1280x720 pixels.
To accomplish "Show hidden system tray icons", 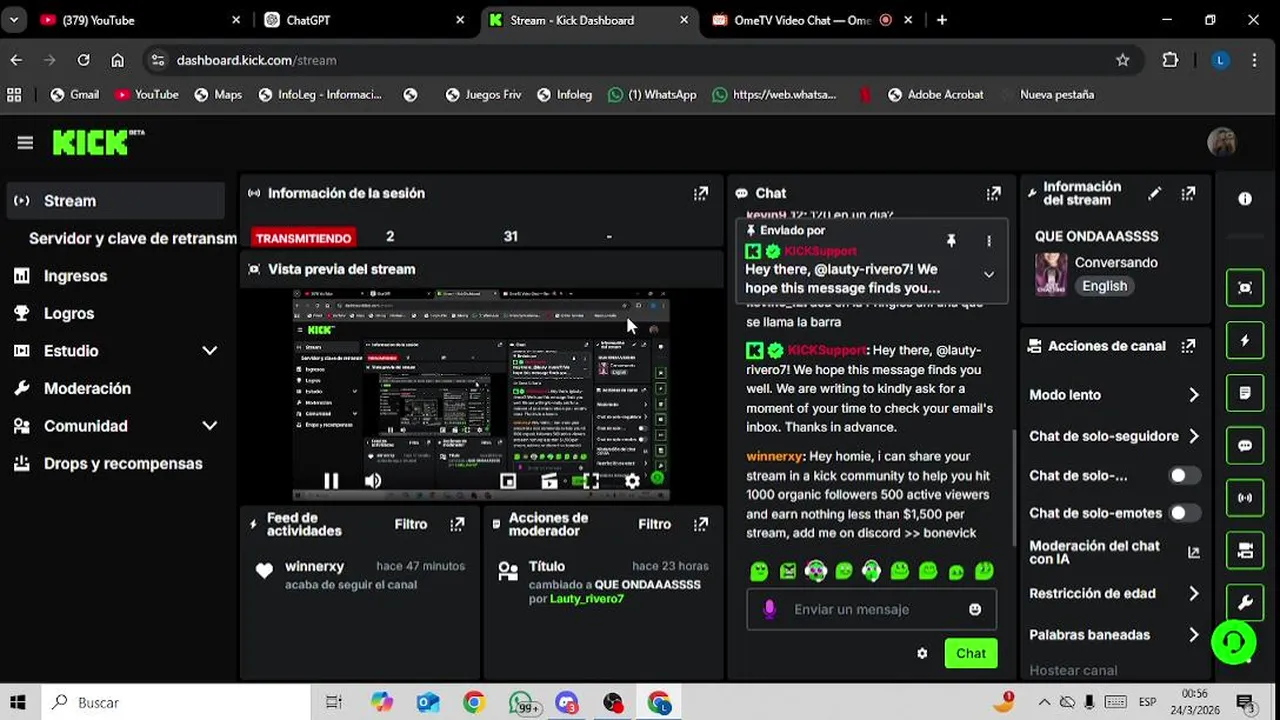I will [1044, 702].
